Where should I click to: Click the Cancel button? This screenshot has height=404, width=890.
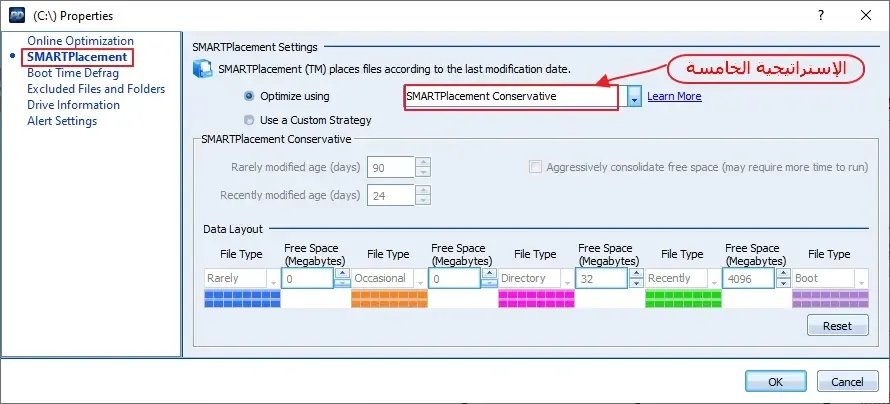847,382
